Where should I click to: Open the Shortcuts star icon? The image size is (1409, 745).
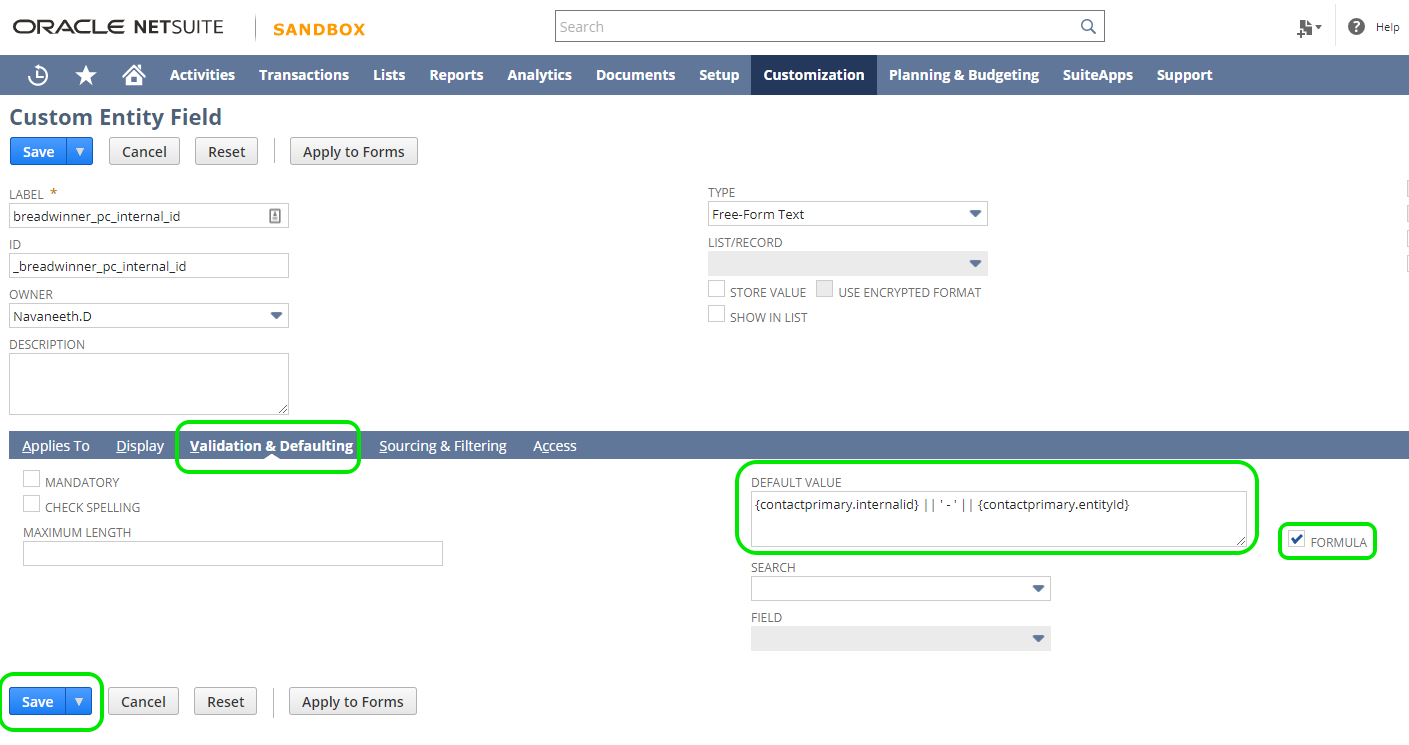click(86, 75)
